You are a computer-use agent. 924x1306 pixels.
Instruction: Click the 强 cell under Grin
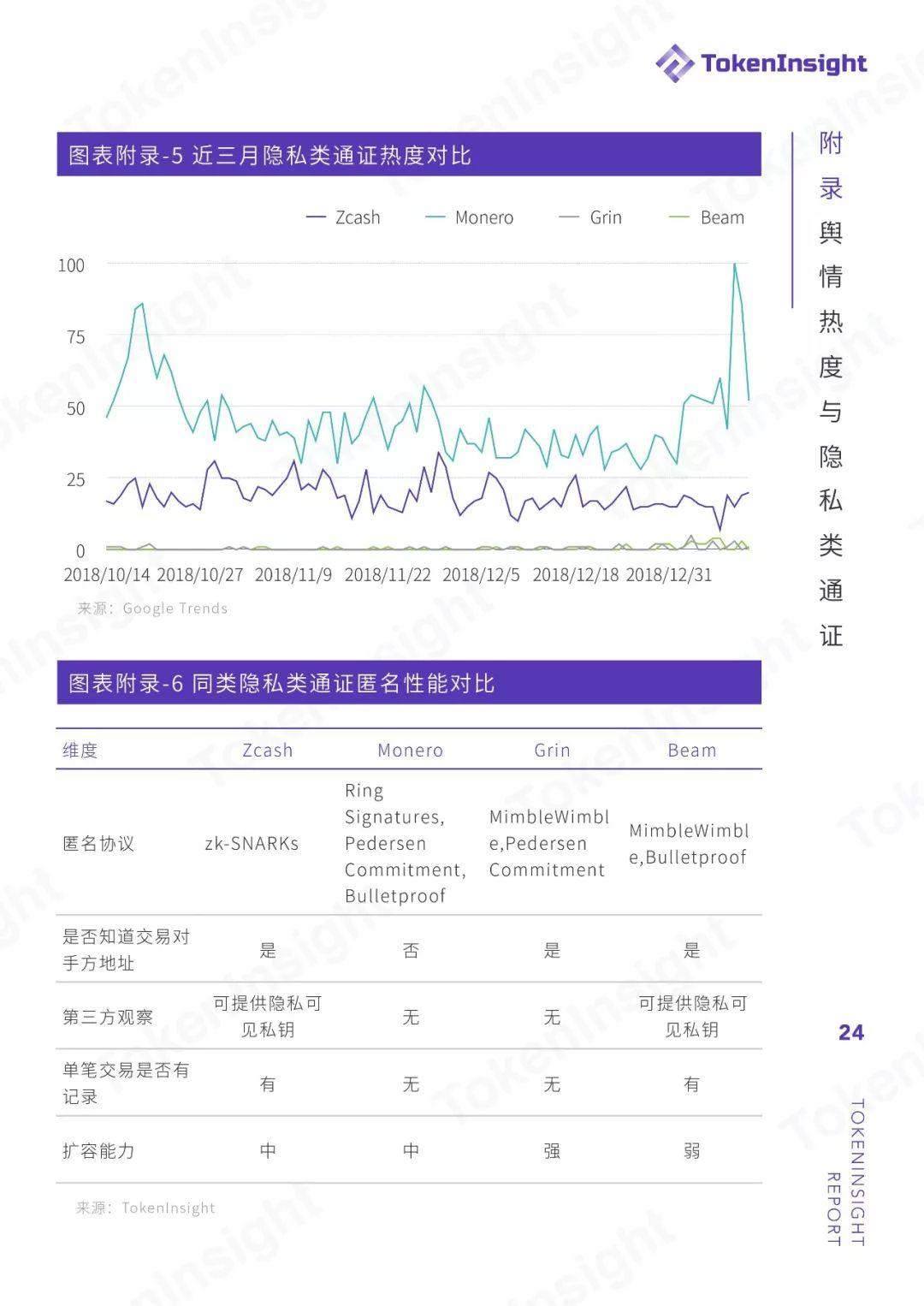552,1151
